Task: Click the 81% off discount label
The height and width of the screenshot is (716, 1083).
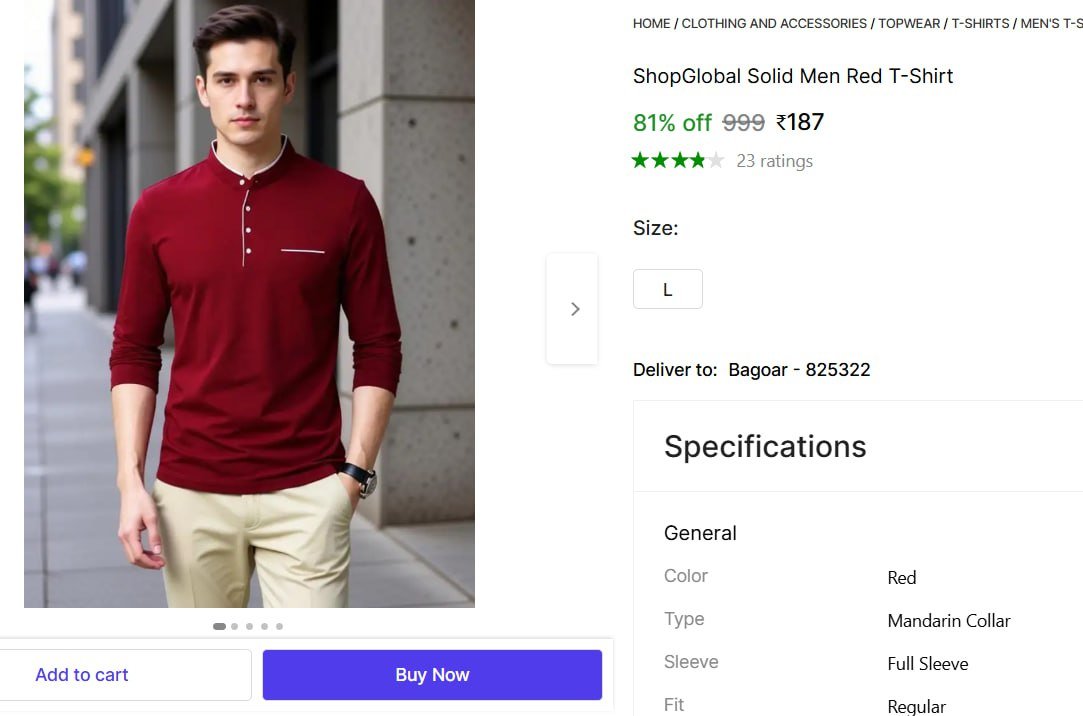Action: click(x=672, y=123)
